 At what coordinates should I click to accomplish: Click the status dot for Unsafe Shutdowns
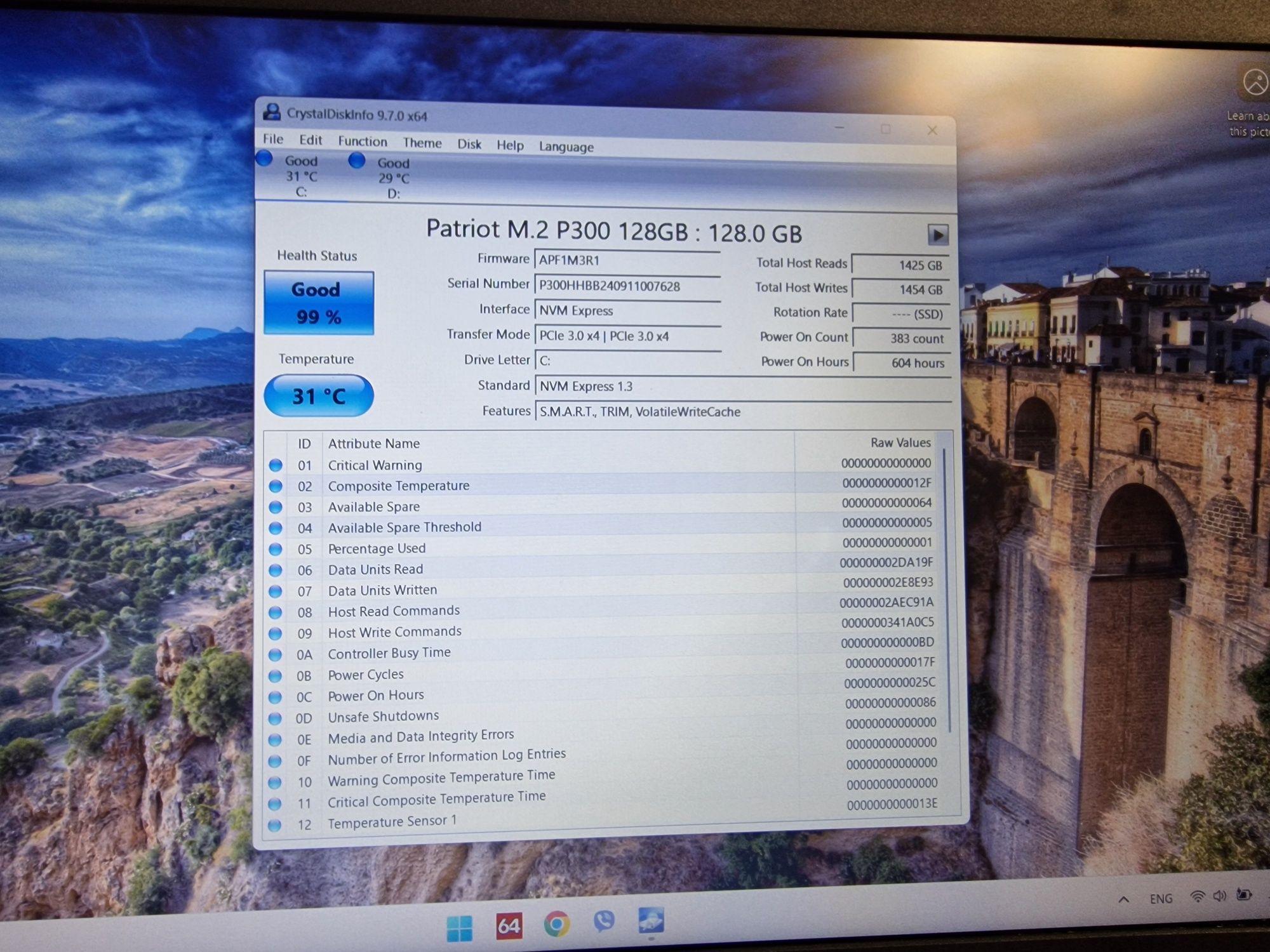pos(275,718)
